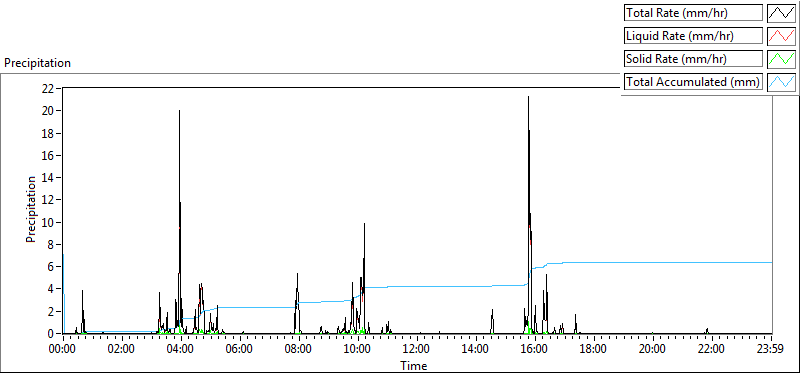Viewport: 800px width, 373px height.
Task: Click the black Total Rate line-style icon
Action: [x=781, y=13]
